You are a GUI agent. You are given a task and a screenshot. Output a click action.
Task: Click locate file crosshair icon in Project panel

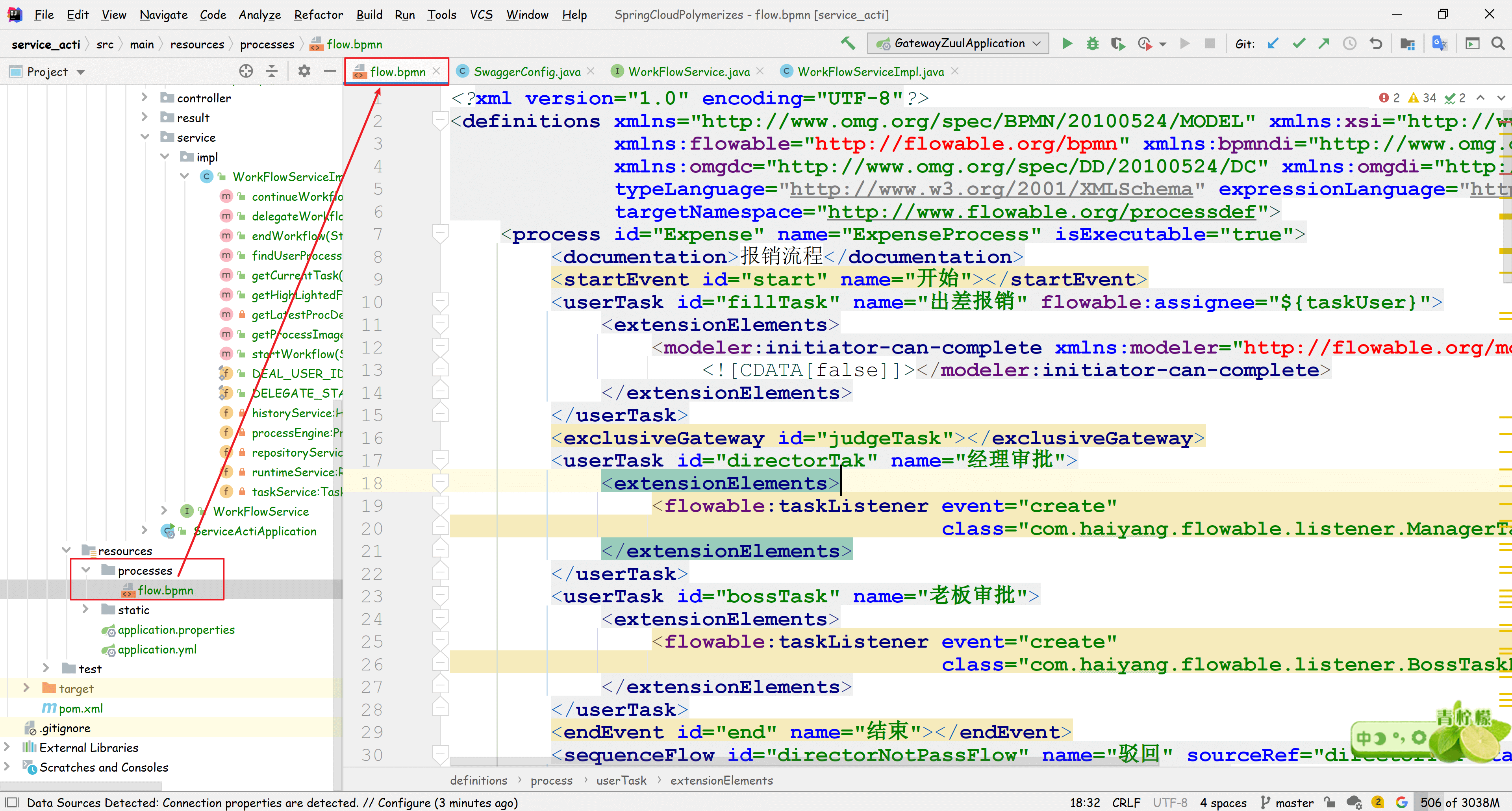[x=246, y=72]
